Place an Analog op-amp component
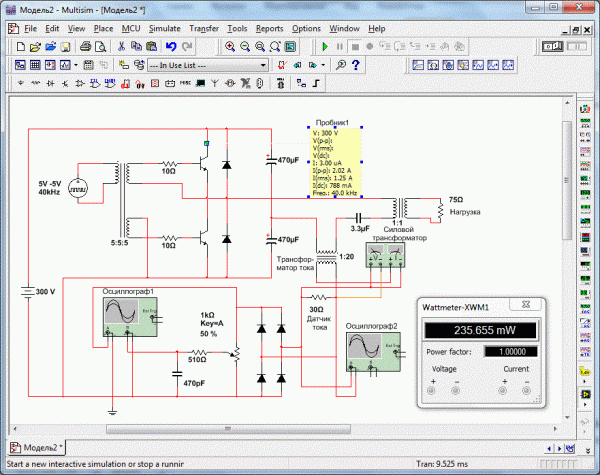This screenshot has width=600, height=475. pos(80,83)
